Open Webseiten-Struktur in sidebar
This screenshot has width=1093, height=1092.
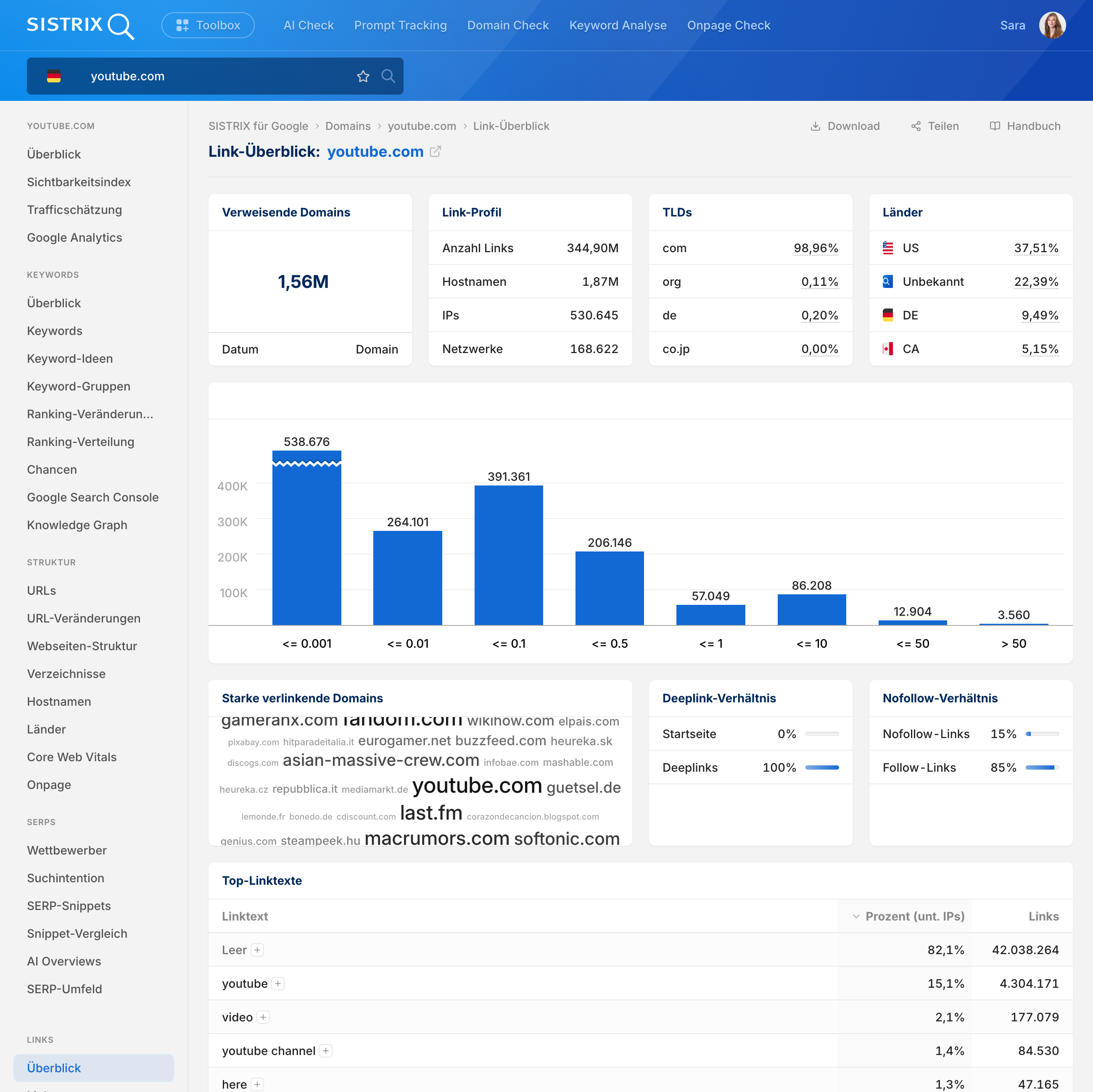click(x=82, y=646)
